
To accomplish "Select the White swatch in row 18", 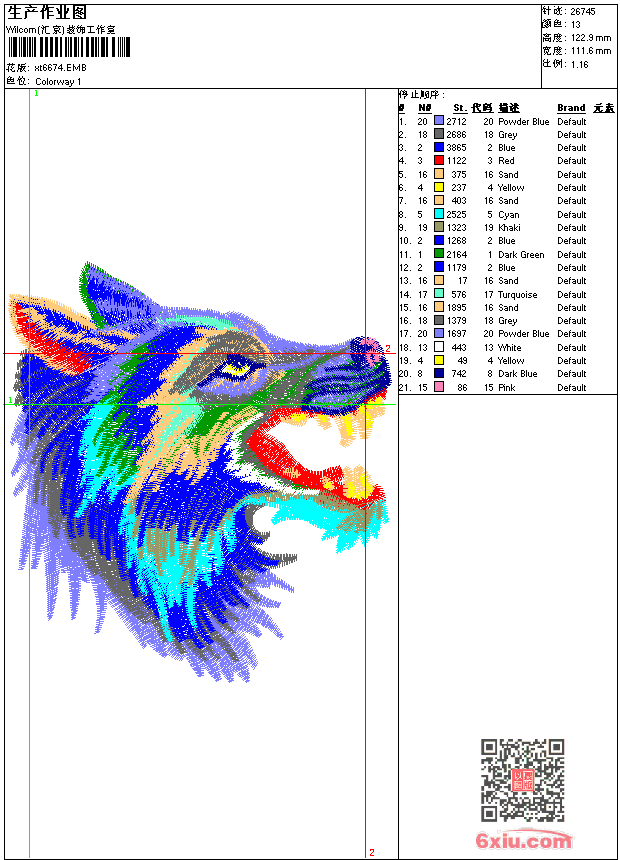I will 439,347.
